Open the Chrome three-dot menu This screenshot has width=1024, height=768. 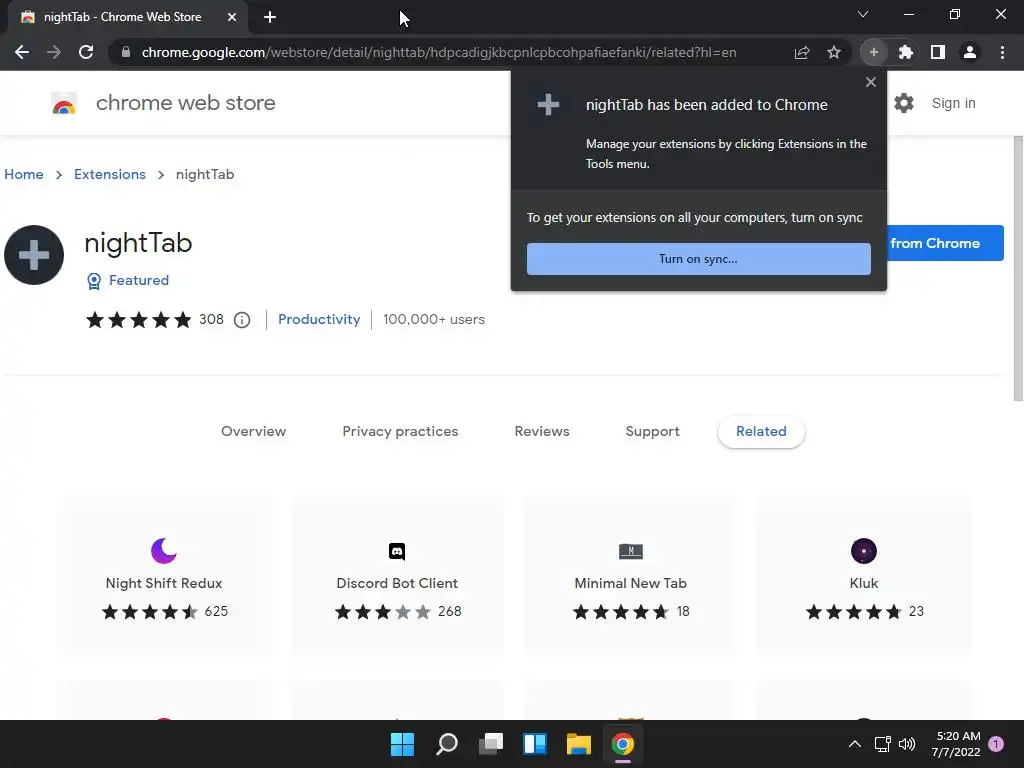click(x=1002, y=52)
